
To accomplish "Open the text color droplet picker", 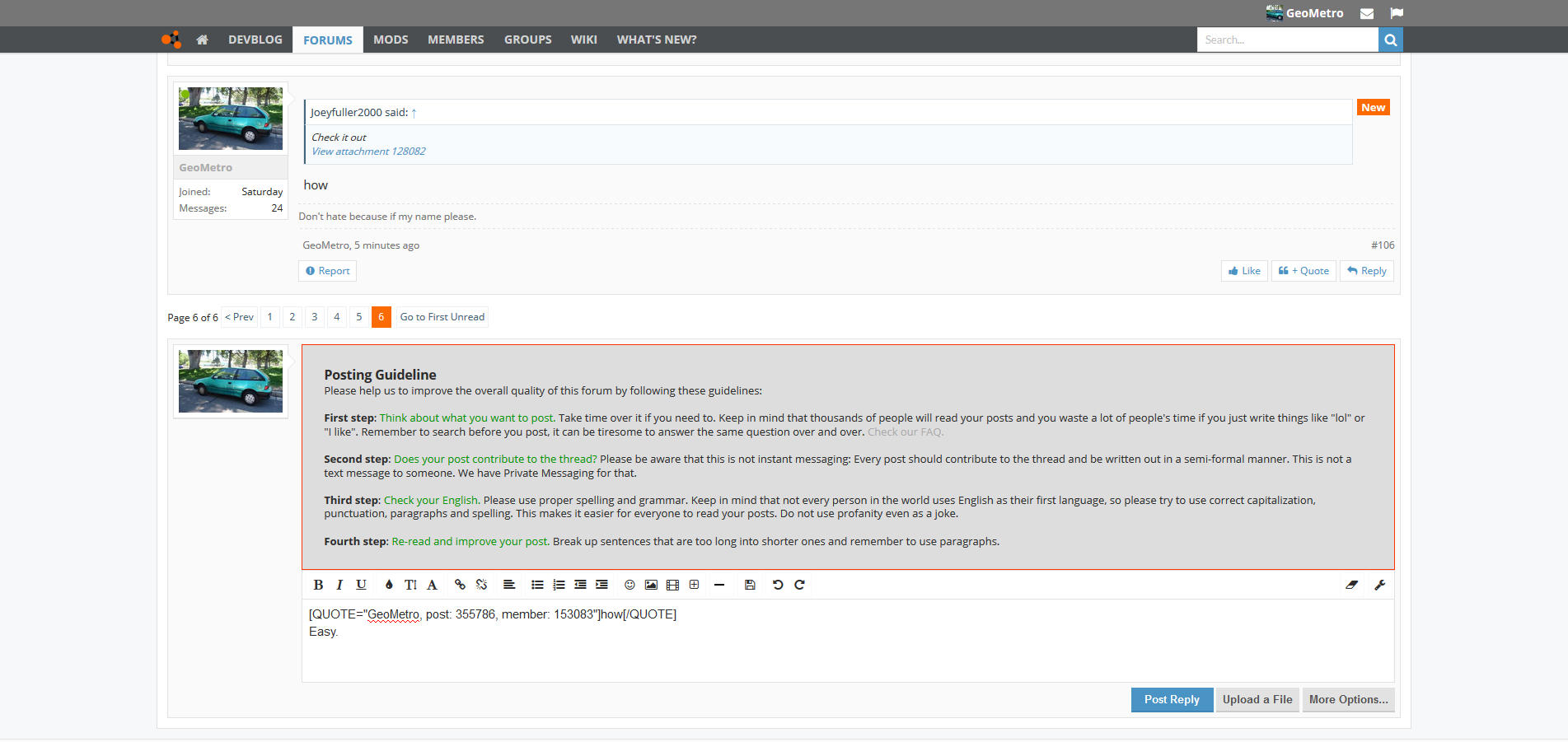I will [x=389, y=585].
